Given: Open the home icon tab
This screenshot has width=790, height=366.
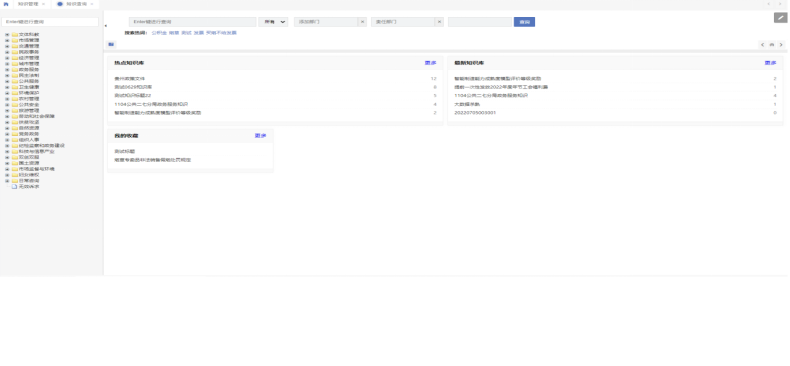Looking at the screenshot, I should click(6, 4).
